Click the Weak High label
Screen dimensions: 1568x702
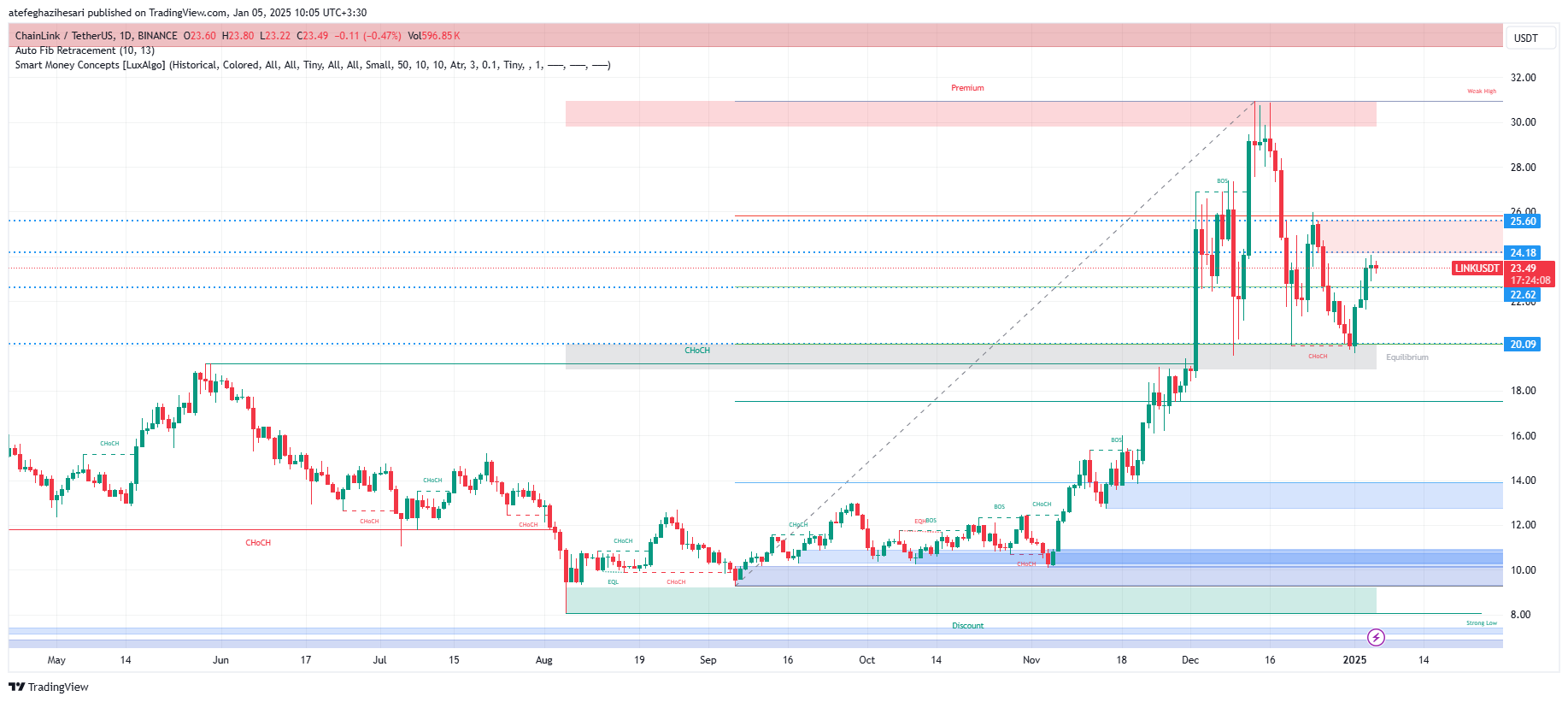(1482, 91)
